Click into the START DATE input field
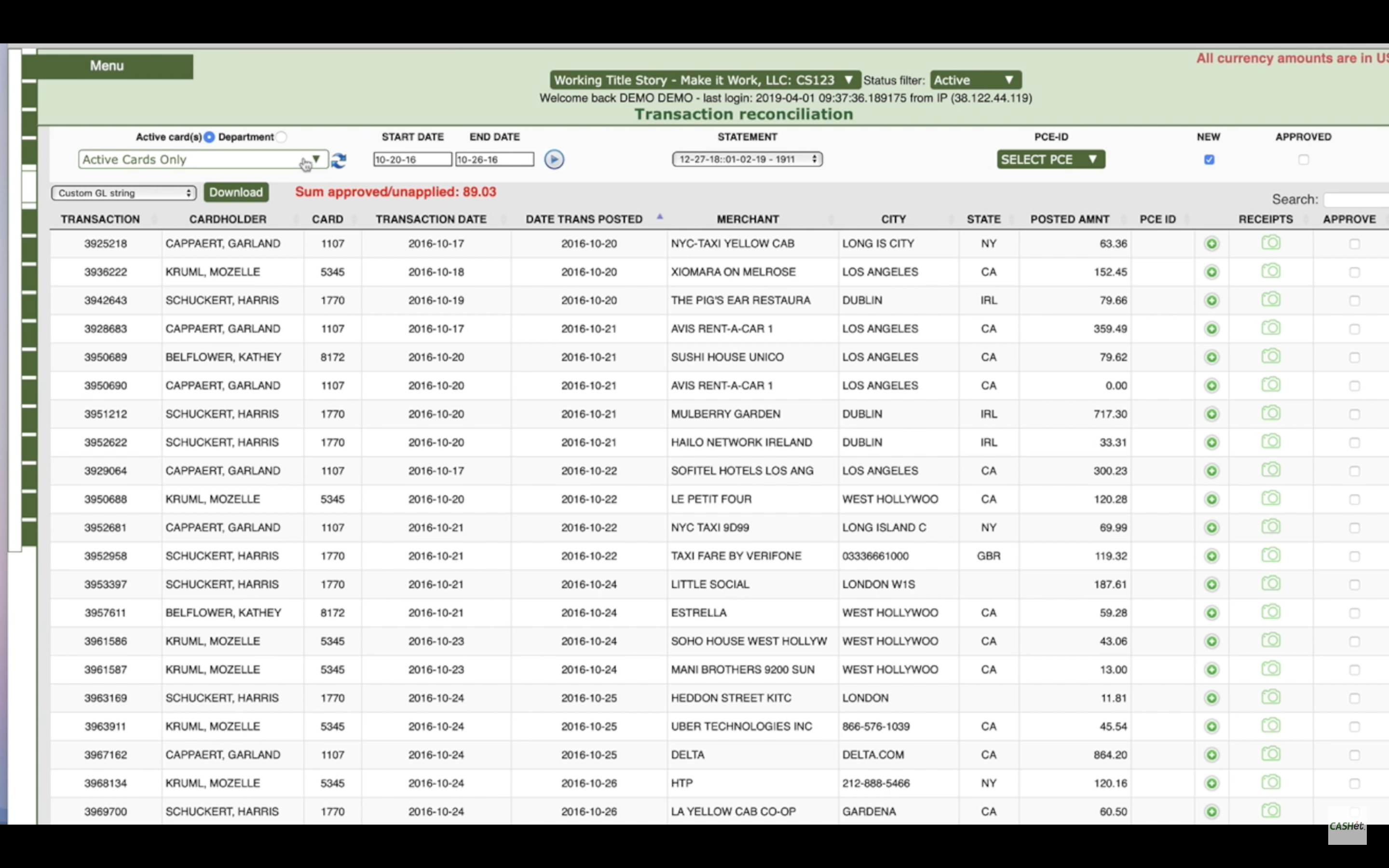 411,160
